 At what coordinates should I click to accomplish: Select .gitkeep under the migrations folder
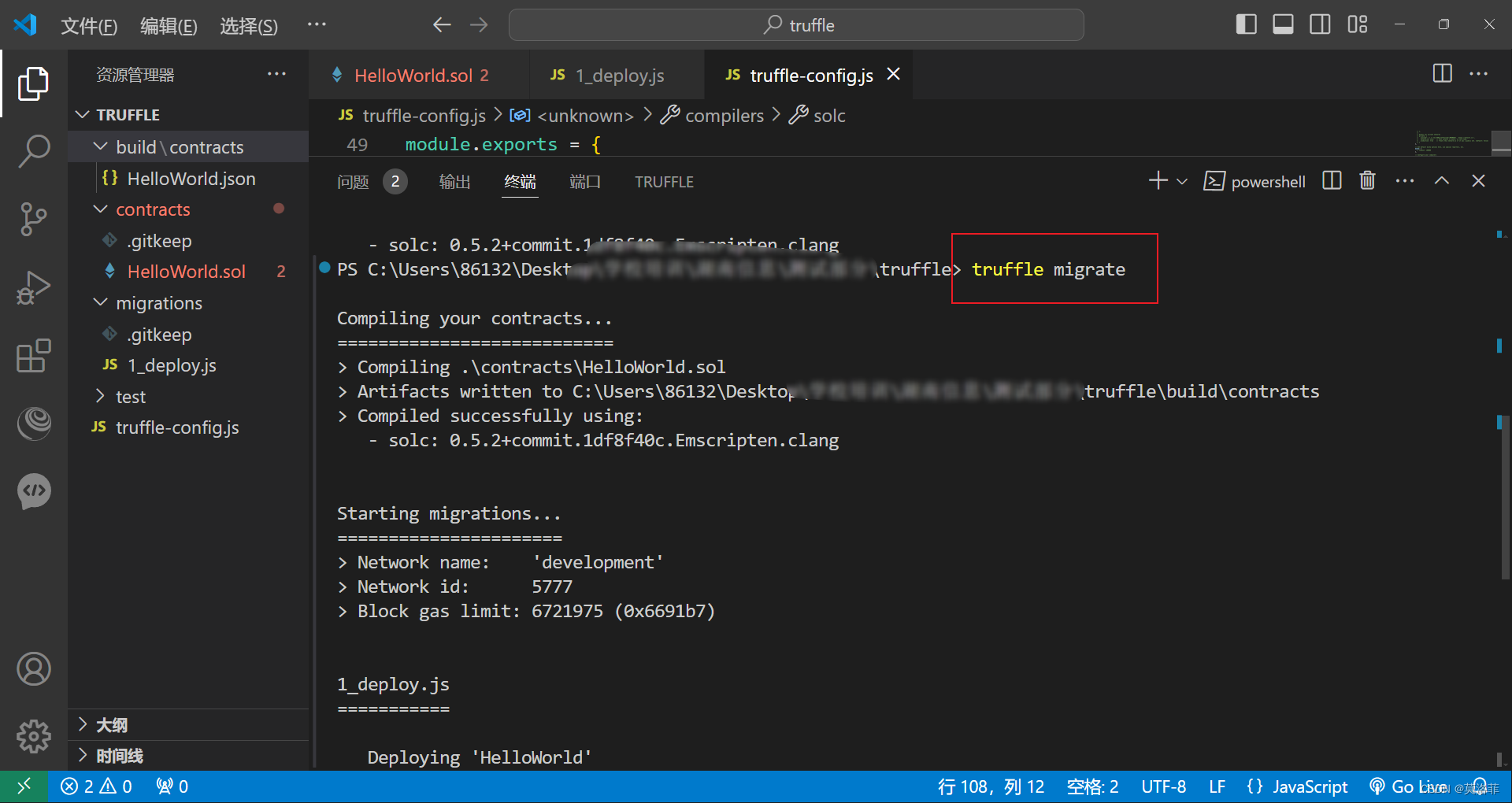[189, 335]
